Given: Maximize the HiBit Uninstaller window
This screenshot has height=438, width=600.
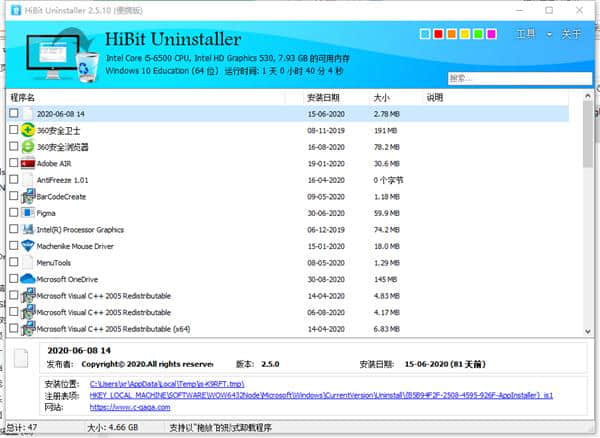Looking at the screenshot, I should 549,10.
